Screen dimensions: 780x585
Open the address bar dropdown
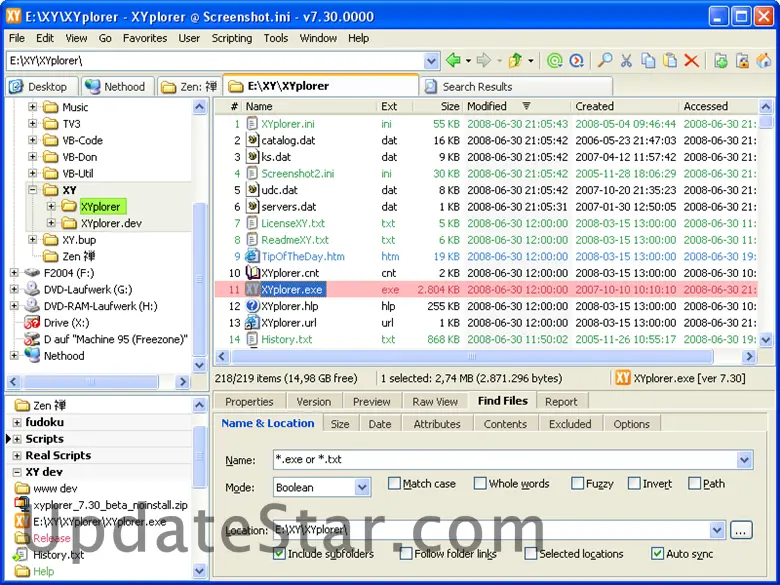(431, 61)
